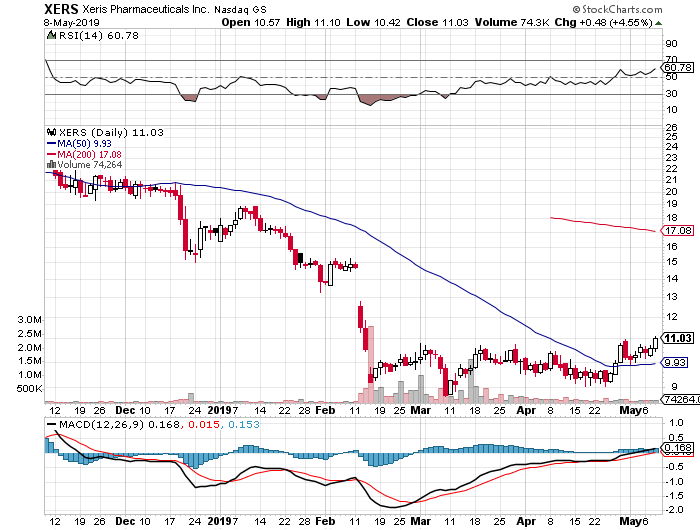Click the Dec label on the MACD axis
The width and height of the screenshot is (700, 530).
click(x=125, y=521)
